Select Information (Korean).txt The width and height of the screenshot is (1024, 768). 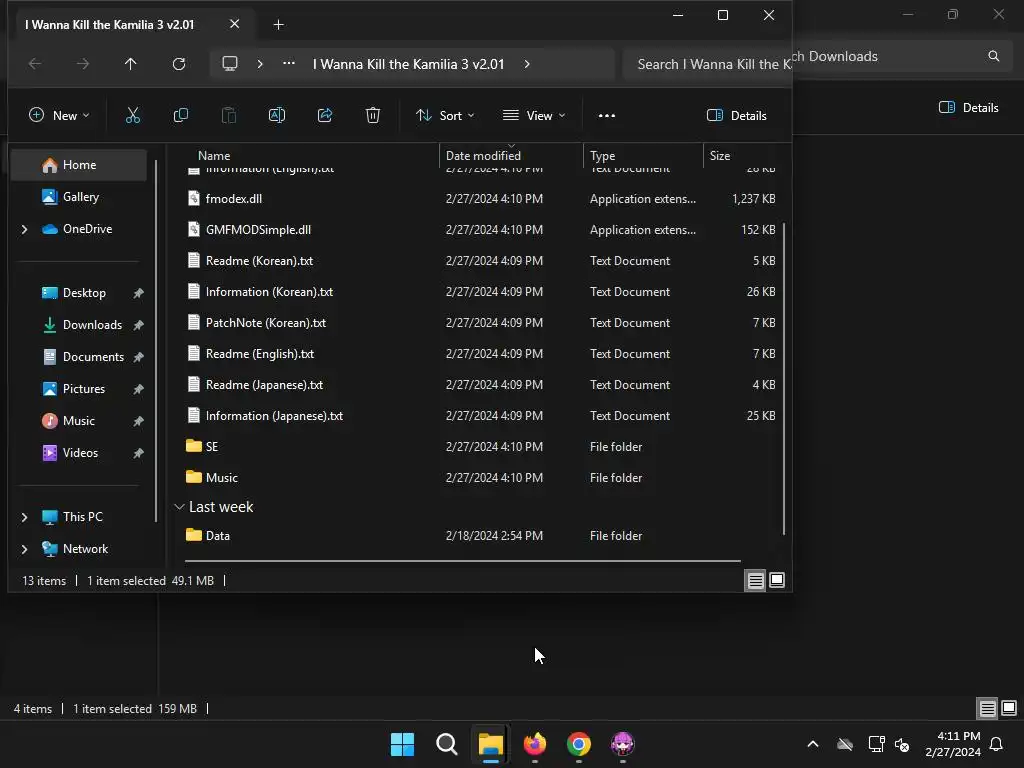click(480, 292)
